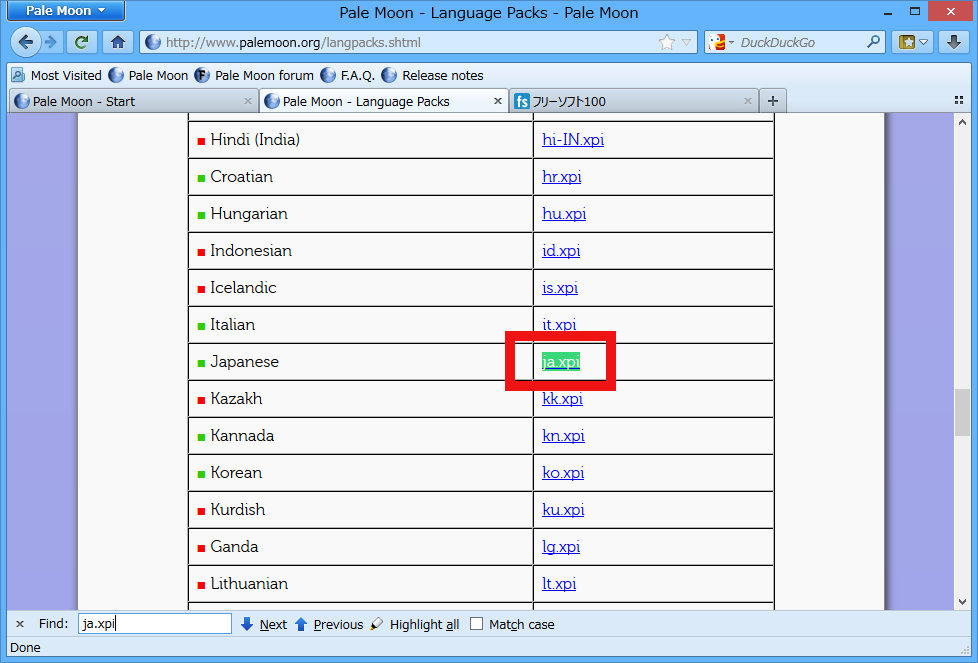The width and height of the screenshot is (978, 663).
Task: Close the Language Packs tab
Action: [498, 101]
